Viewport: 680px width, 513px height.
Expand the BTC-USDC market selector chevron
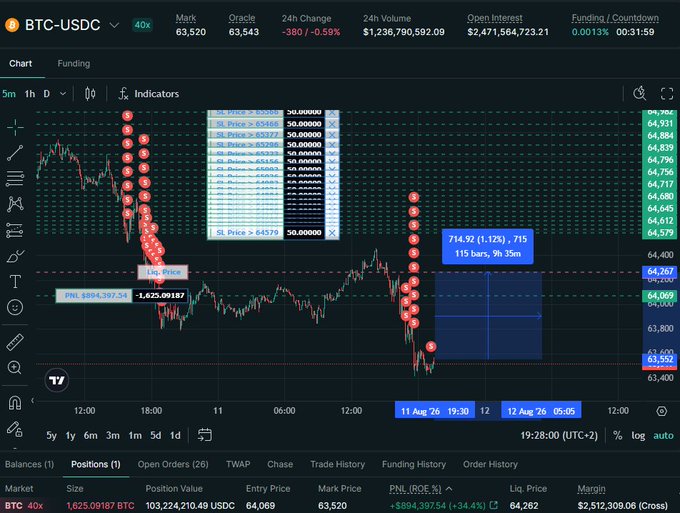tap(114, 25)
